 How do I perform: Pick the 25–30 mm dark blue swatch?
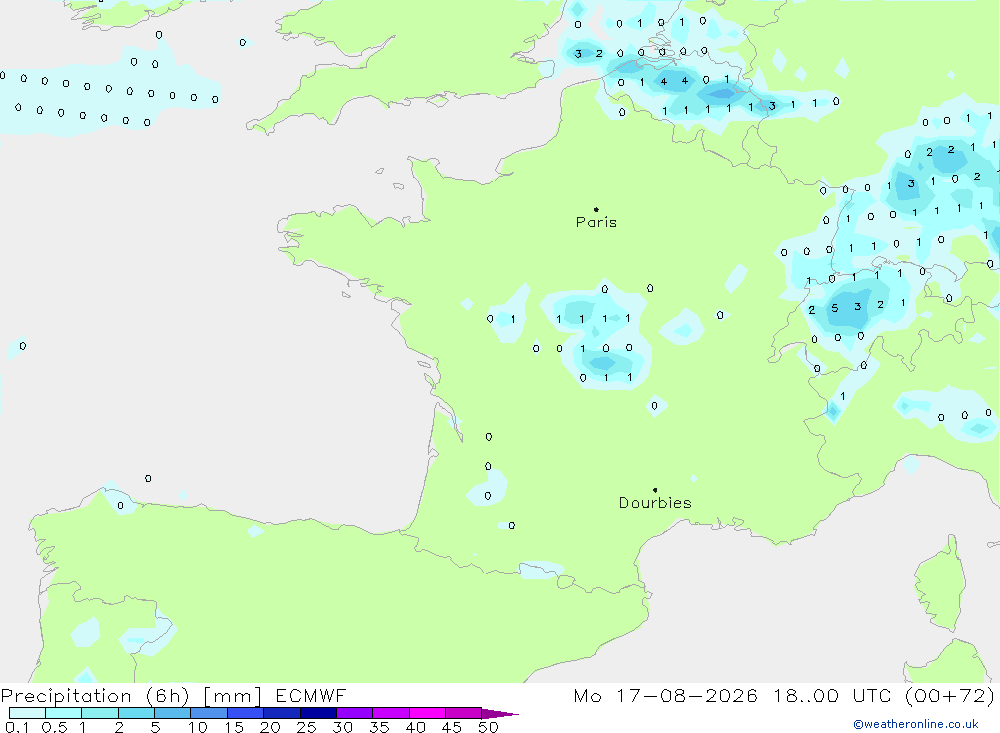(x=318, y=713)
